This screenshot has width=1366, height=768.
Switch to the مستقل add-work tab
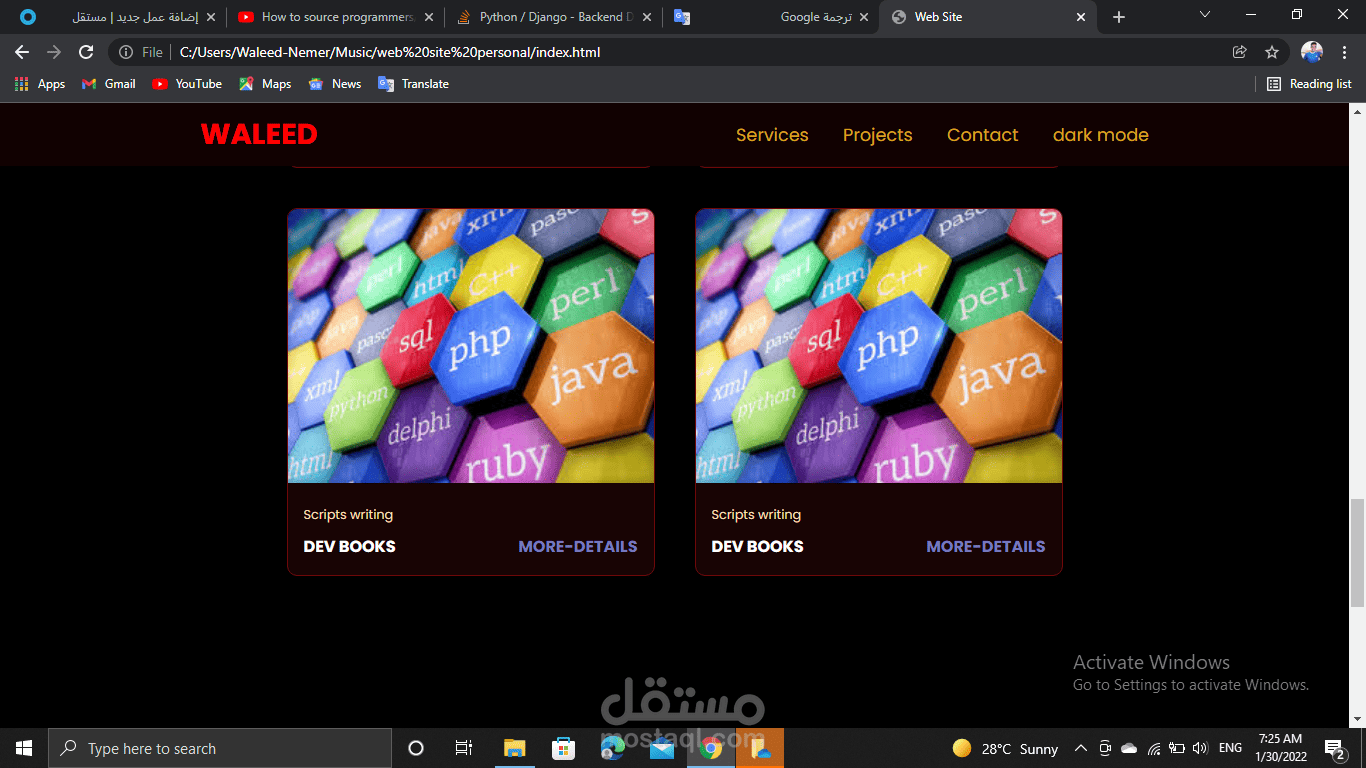[118, 17]
